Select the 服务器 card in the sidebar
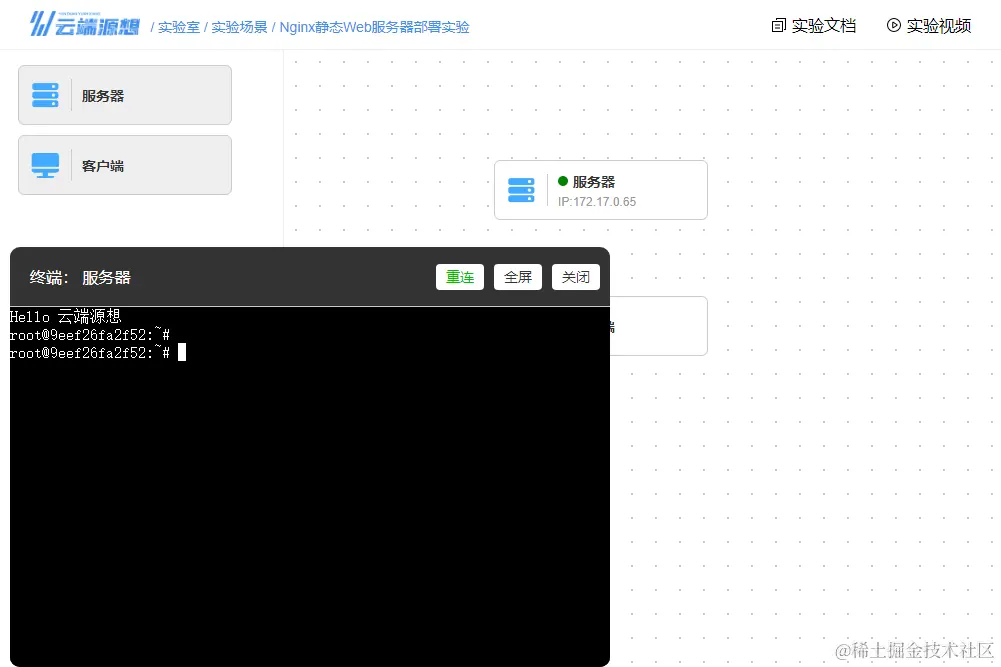 (125, 95)
